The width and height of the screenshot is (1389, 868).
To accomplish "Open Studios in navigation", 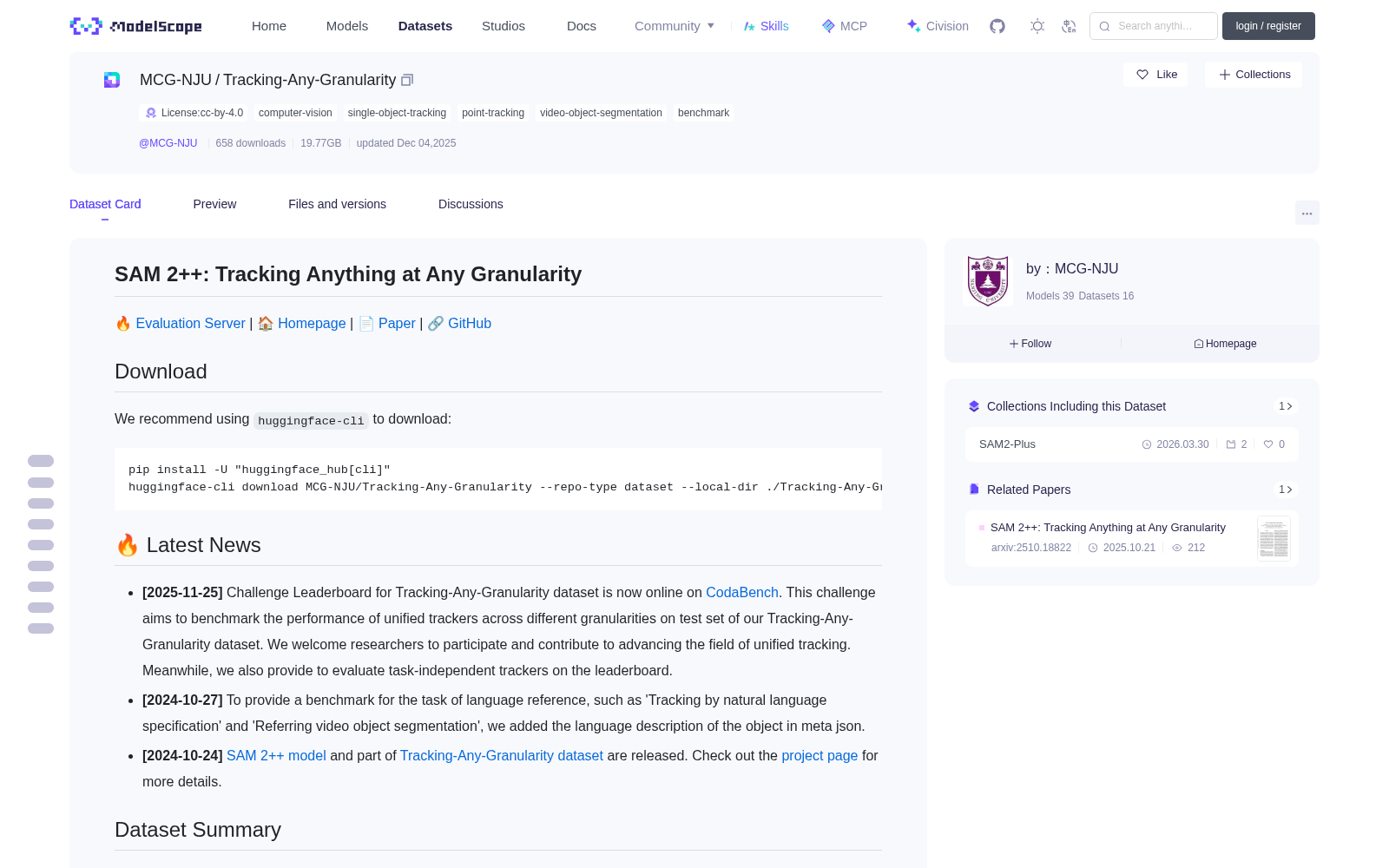I will point(504,26).
